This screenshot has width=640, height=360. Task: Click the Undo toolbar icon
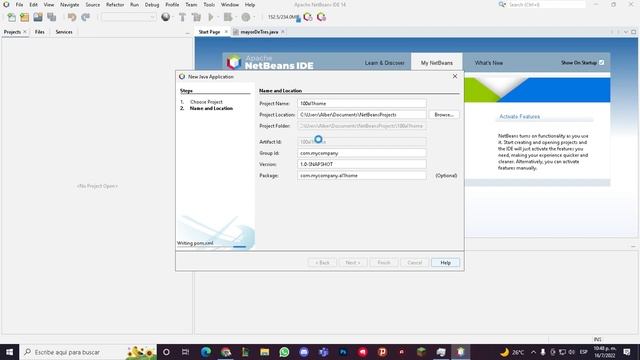click(x=72, y=17)
